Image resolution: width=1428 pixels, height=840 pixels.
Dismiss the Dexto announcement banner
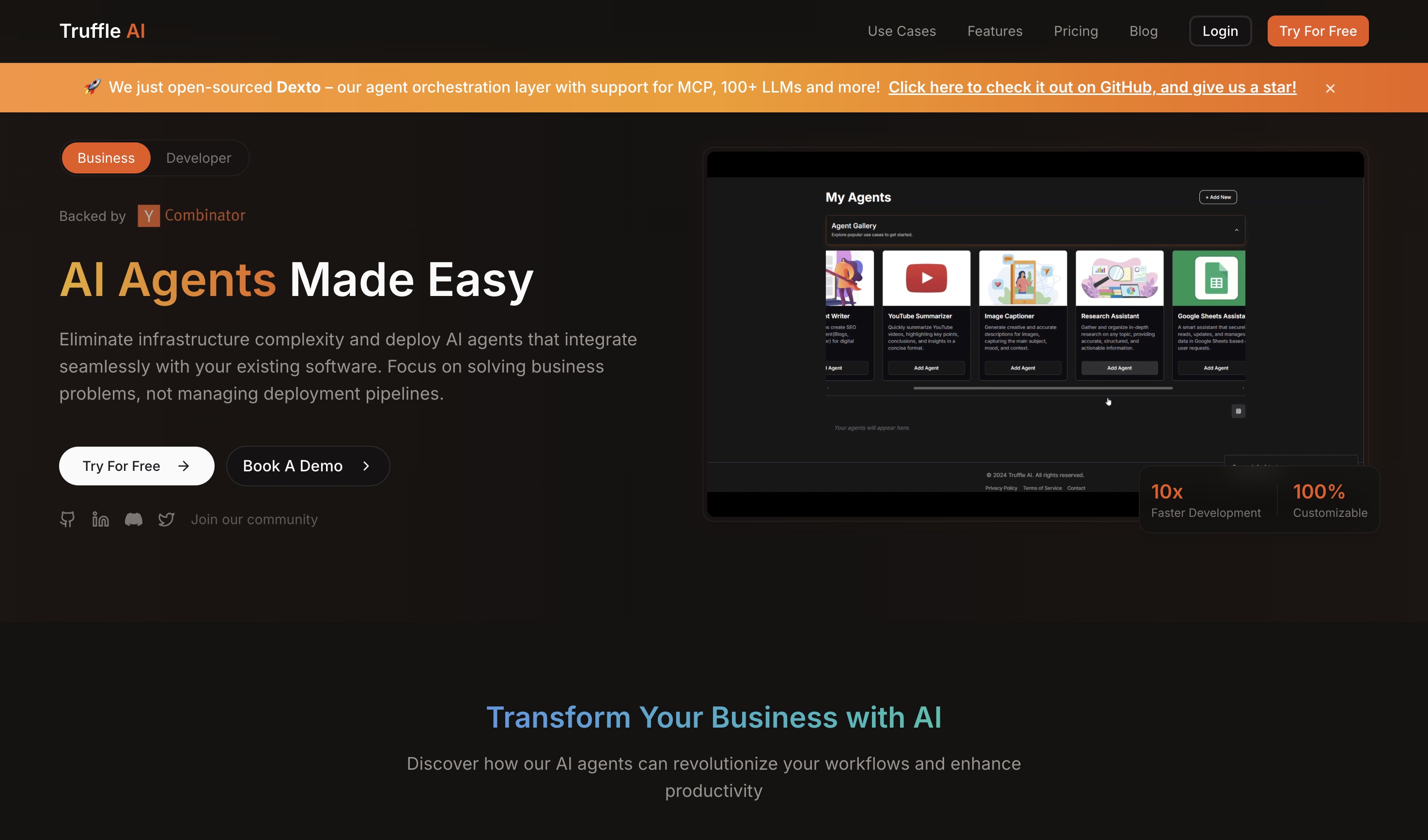pyautogui.click(x=1330, y=89)
